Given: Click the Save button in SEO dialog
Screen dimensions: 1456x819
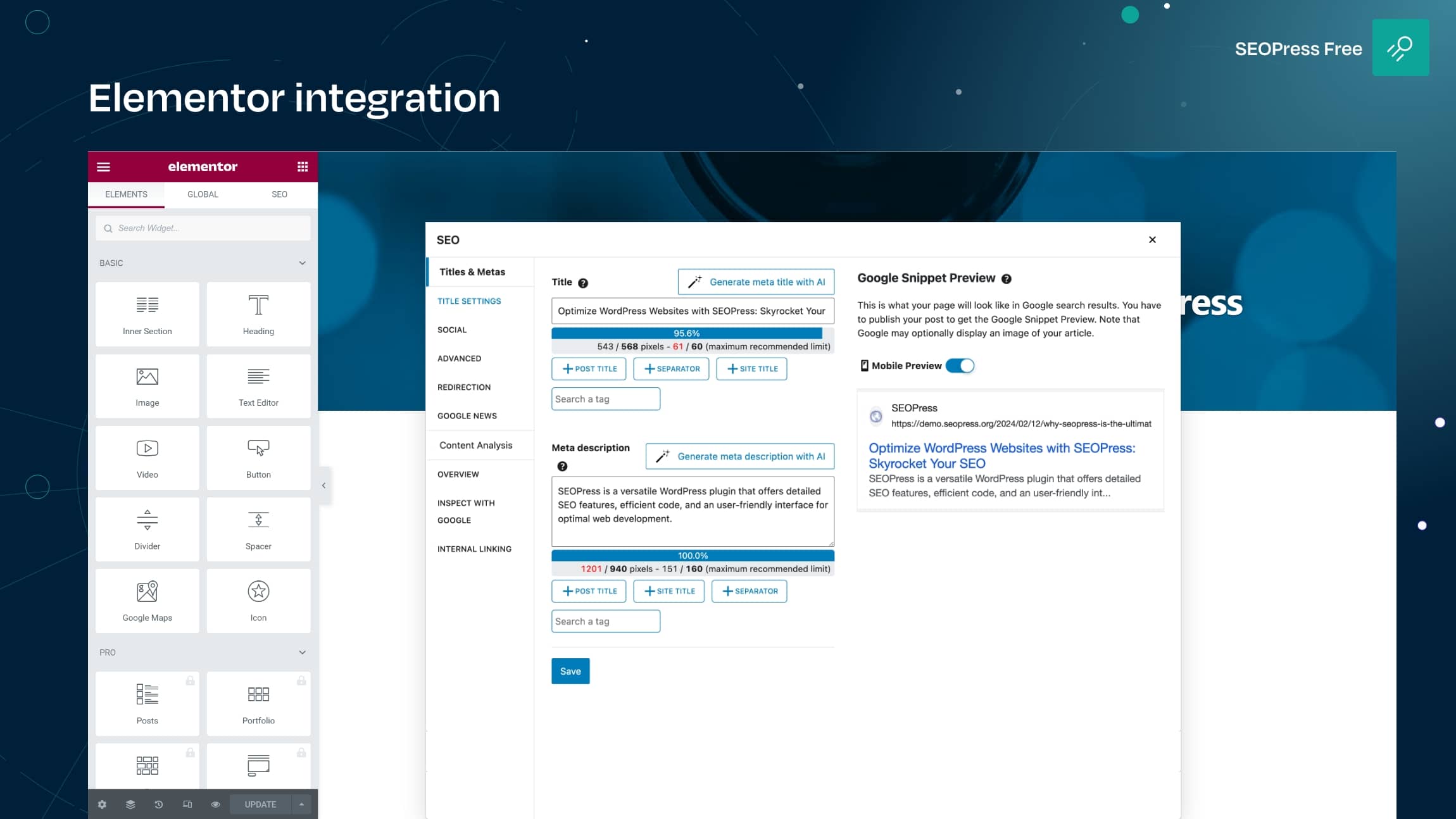Looking at the screenshot, I should [570, 671].
